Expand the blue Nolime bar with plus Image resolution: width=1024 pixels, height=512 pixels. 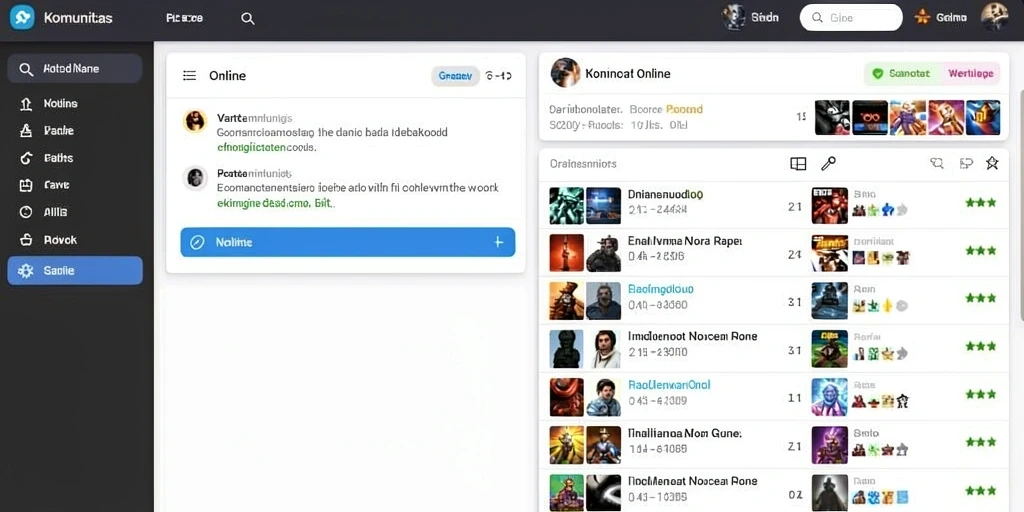pos(347,242)
